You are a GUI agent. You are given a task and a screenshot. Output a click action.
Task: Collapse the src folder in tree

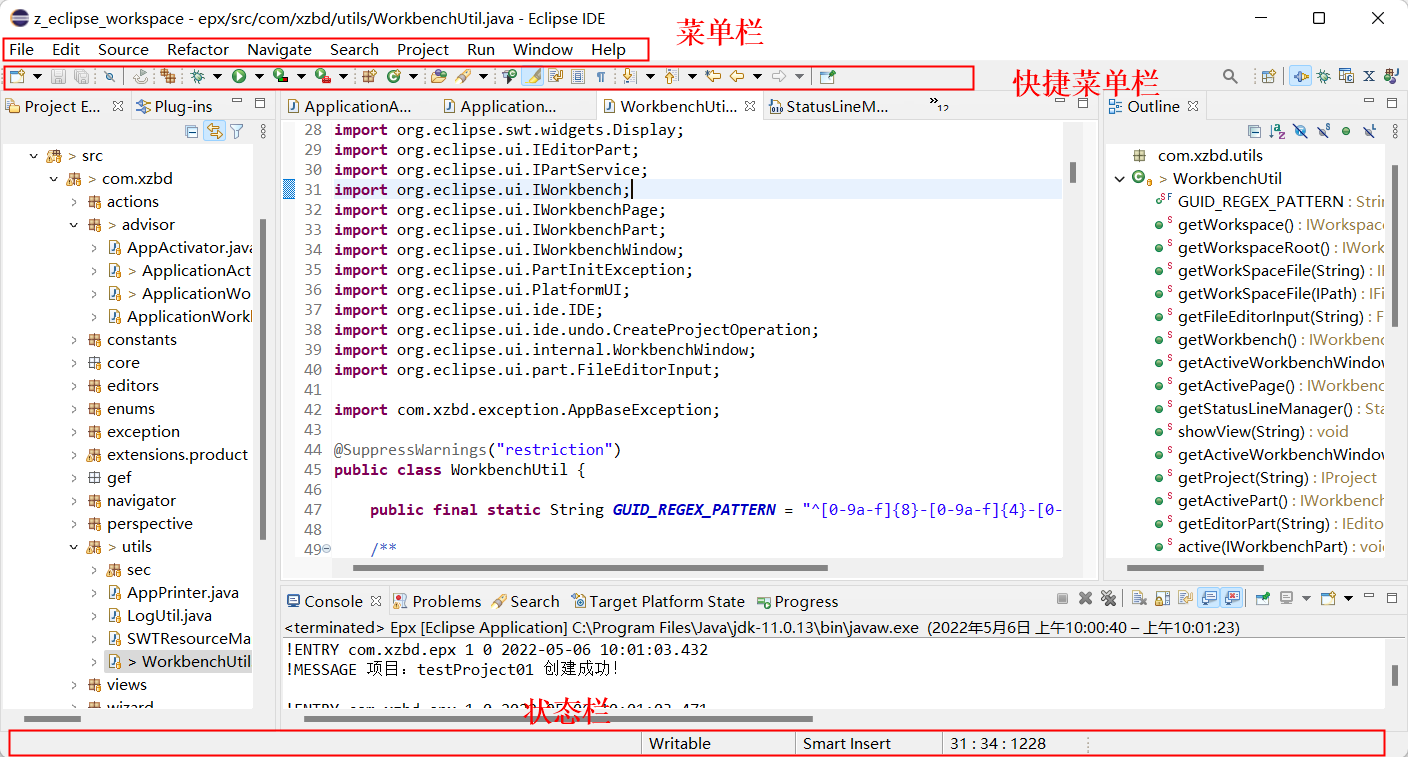[34, 156]
